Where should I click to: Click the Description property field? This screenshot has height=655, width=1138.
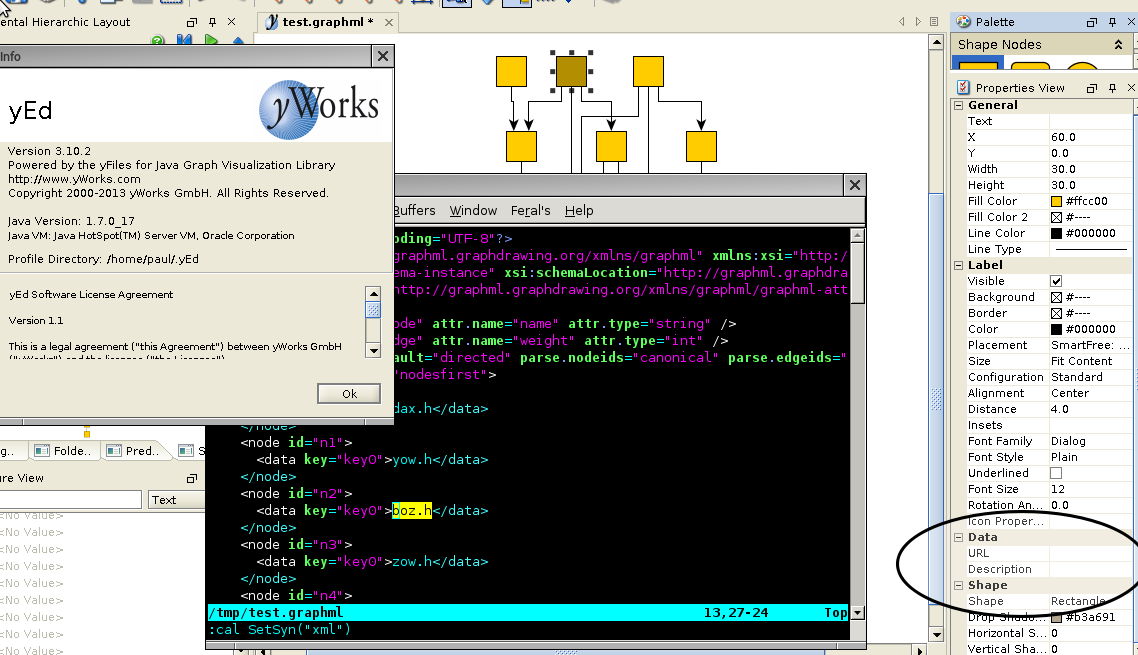(1090, 569)
